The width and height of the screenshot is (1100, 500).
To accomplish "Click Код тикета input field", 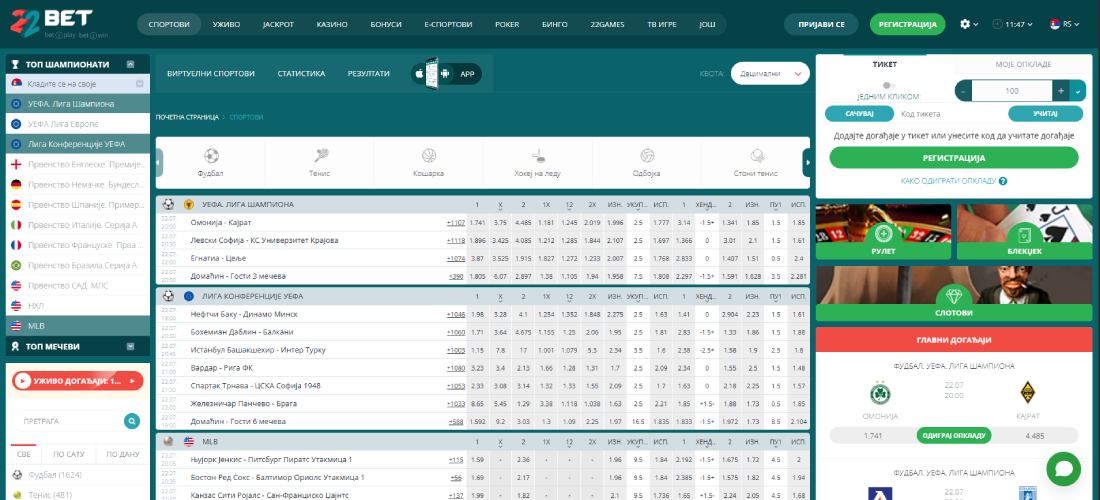I will (951, 114).
